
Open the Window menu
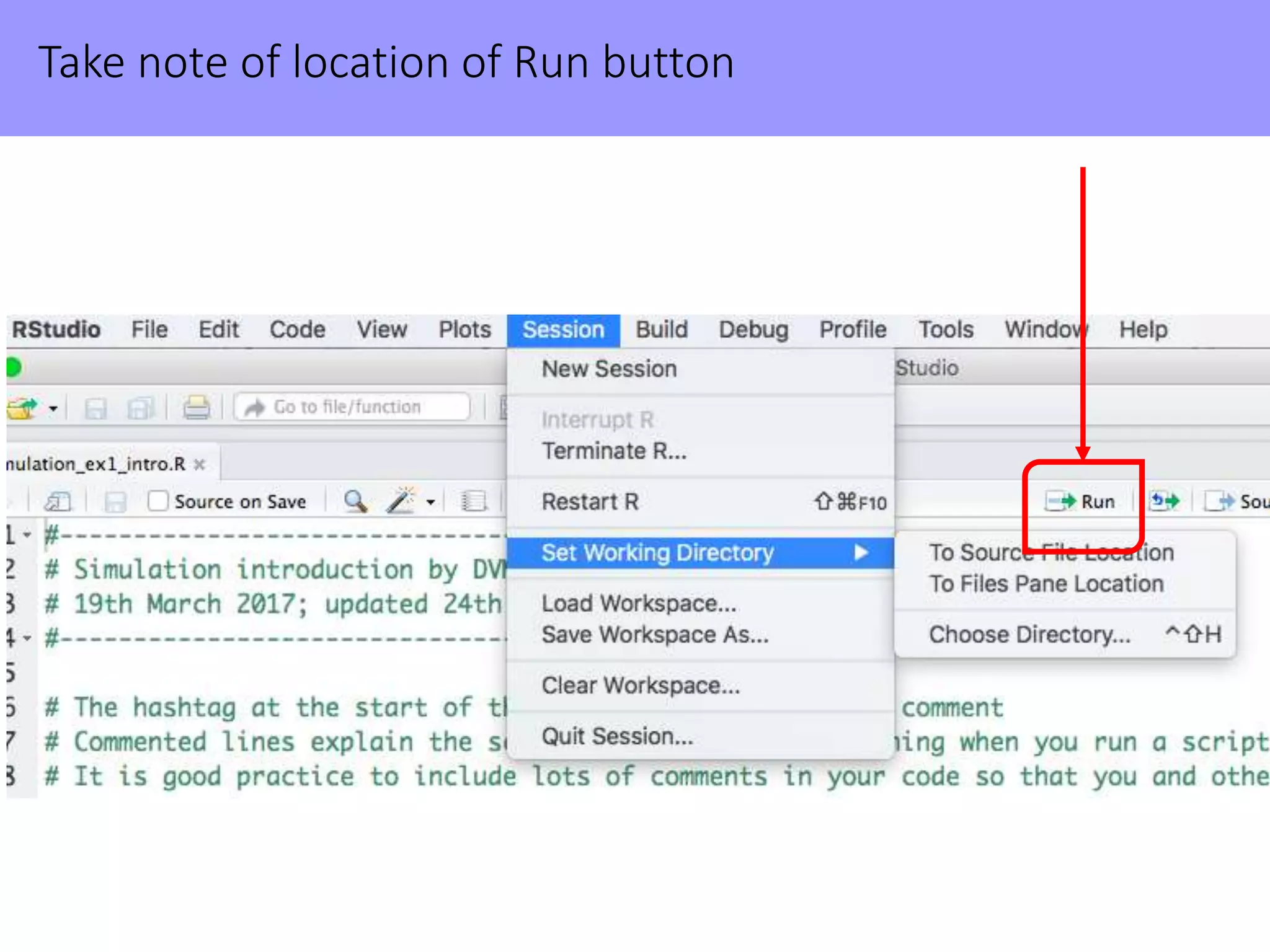pyautogui.click(x=1047, y=330)
